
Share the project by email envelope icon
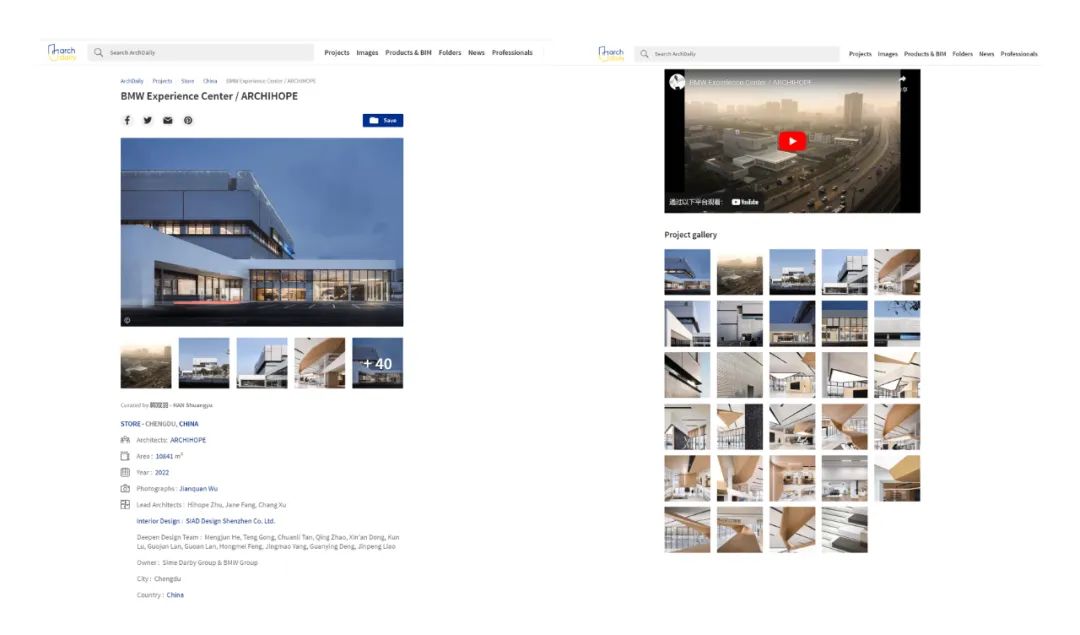pyautogui.click(x=167, y=121)
